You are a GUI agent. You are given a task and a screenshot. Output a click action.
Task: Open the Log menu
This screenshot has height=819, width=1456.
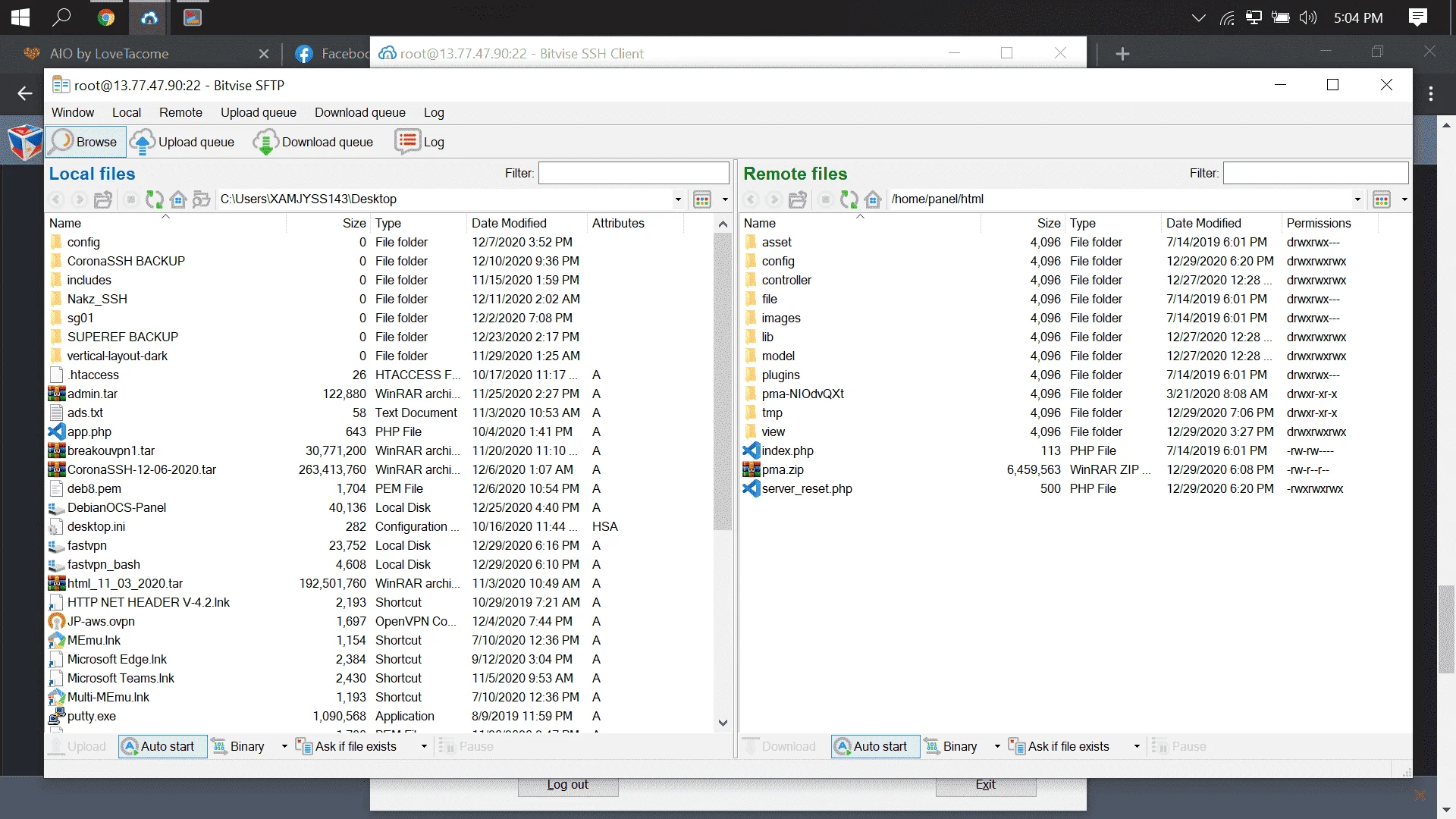click(434, 112)
